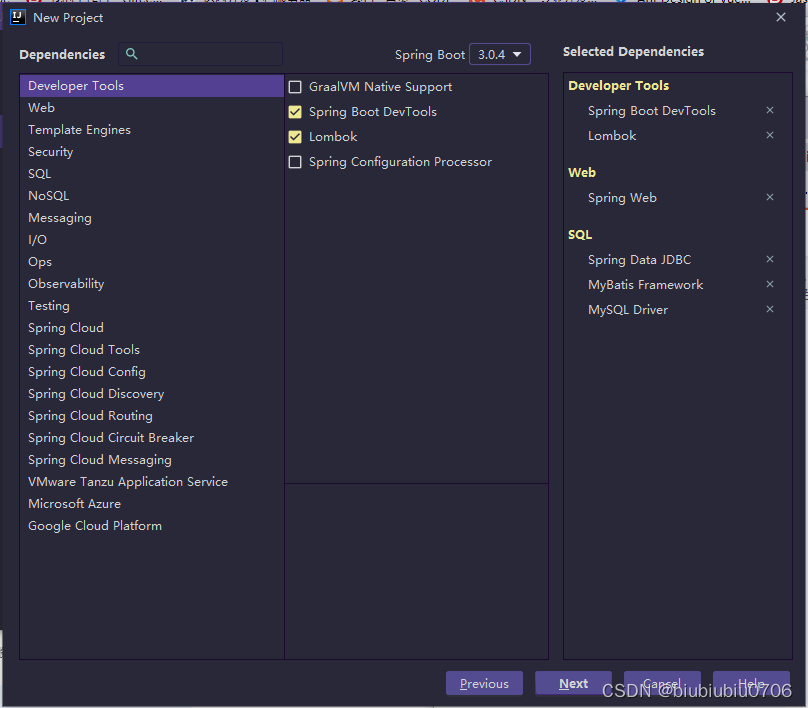The image size is (808, 708).
Task: Select the Template Engines category
Action: pos(152,130)
